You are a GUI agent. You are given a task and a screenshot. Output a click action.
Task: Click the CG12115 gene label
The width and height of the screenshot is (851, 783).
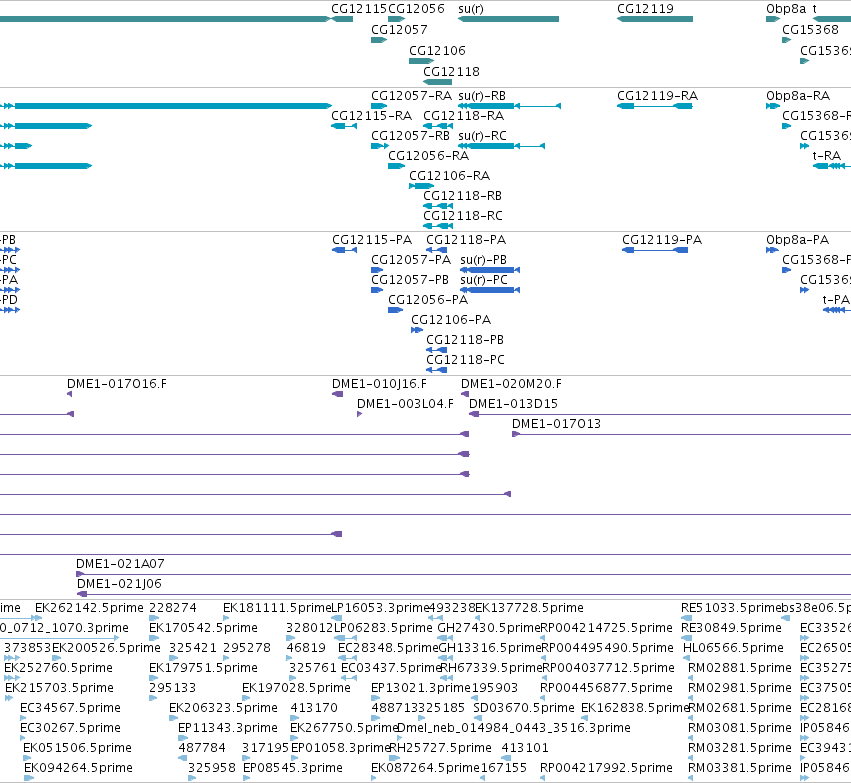359,9
